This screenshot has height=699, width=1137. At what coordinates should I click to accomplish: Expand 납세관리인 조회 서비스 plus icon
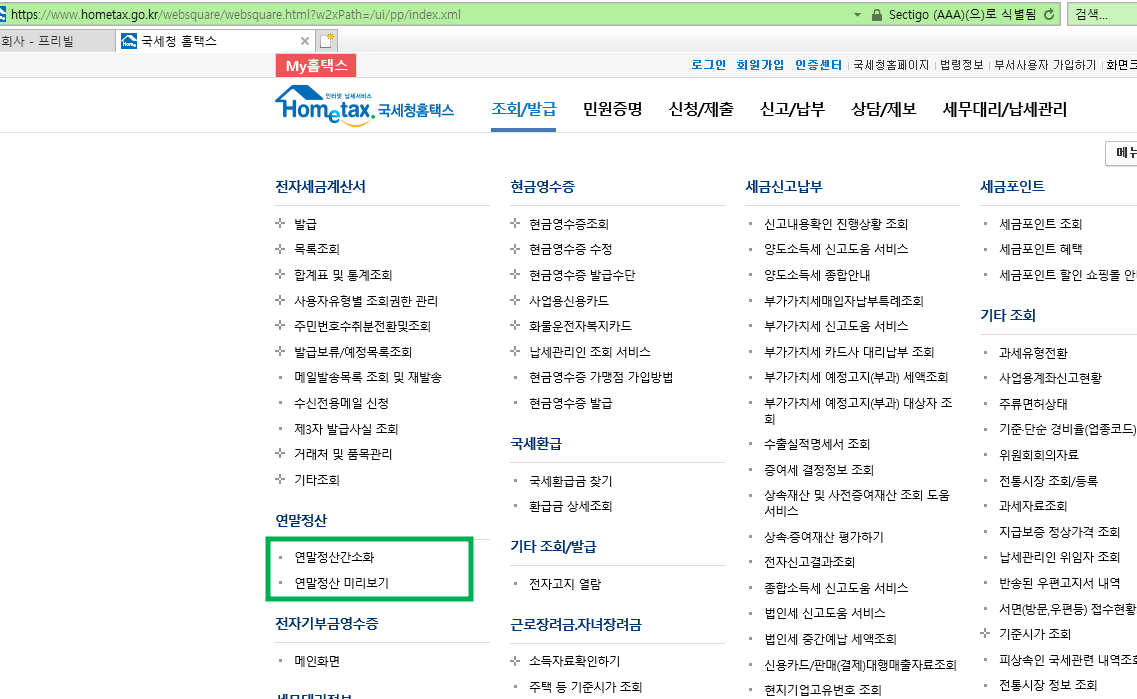(515, 351)
